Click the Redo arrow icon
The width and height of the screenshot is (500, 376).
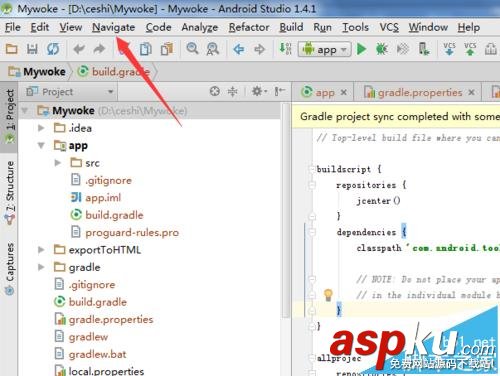[99, 49]
